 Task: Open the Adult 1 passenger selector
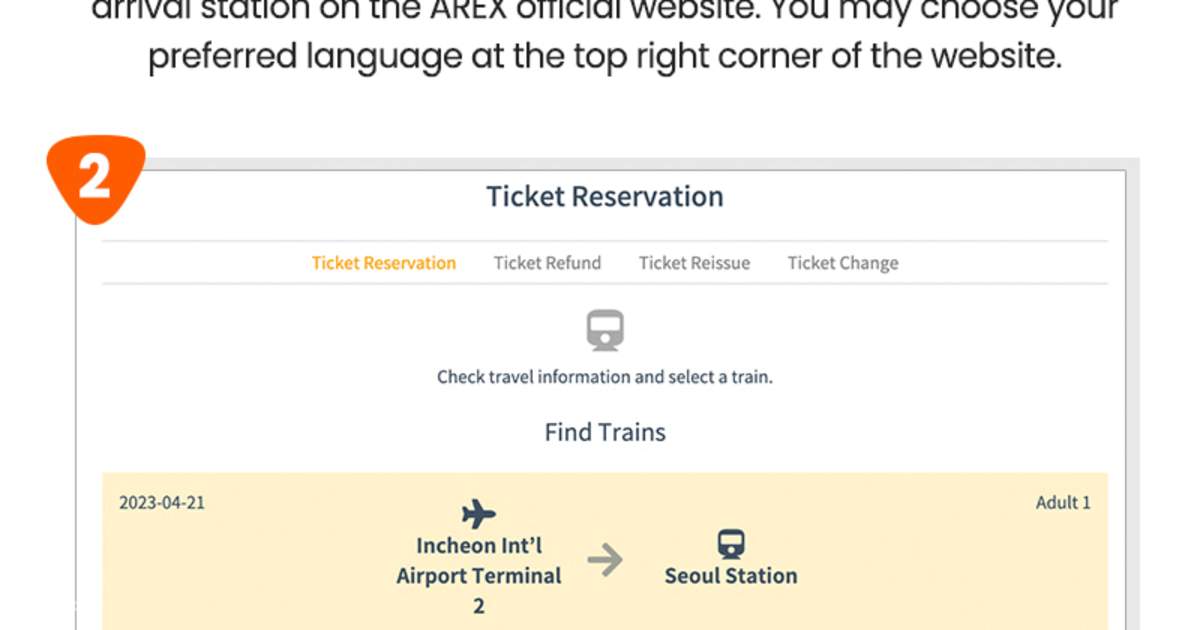(1063, 502)
